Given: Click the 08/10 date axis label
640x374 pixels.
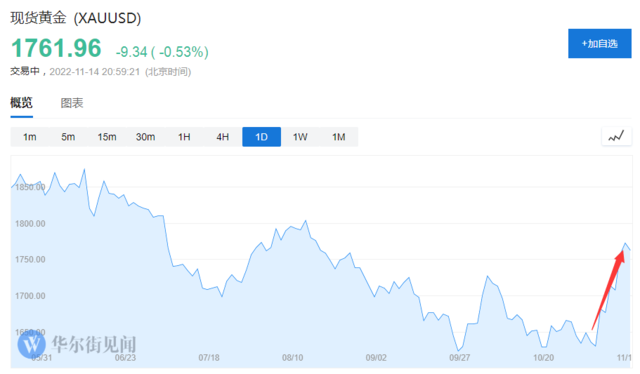Looking at the screenshot, I should [x=293, y=358].
